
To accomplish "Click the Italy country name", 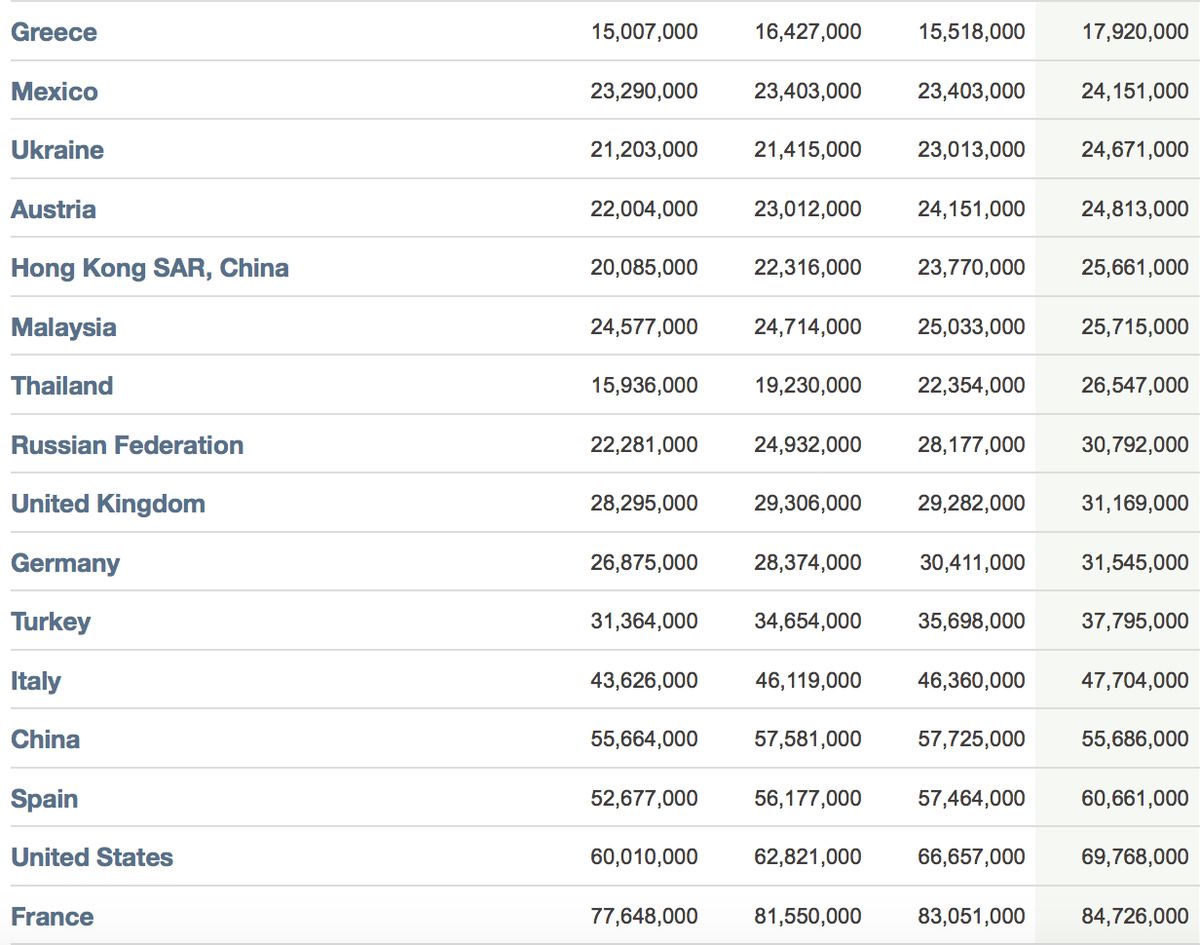I will pos(36,681).
